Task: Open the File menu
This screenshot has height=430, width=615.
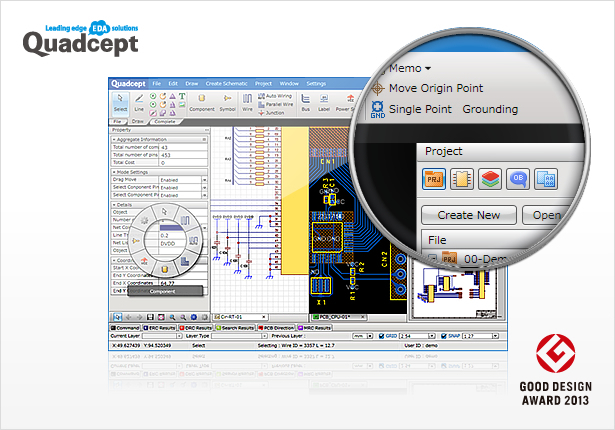Action: click(156, 84)
